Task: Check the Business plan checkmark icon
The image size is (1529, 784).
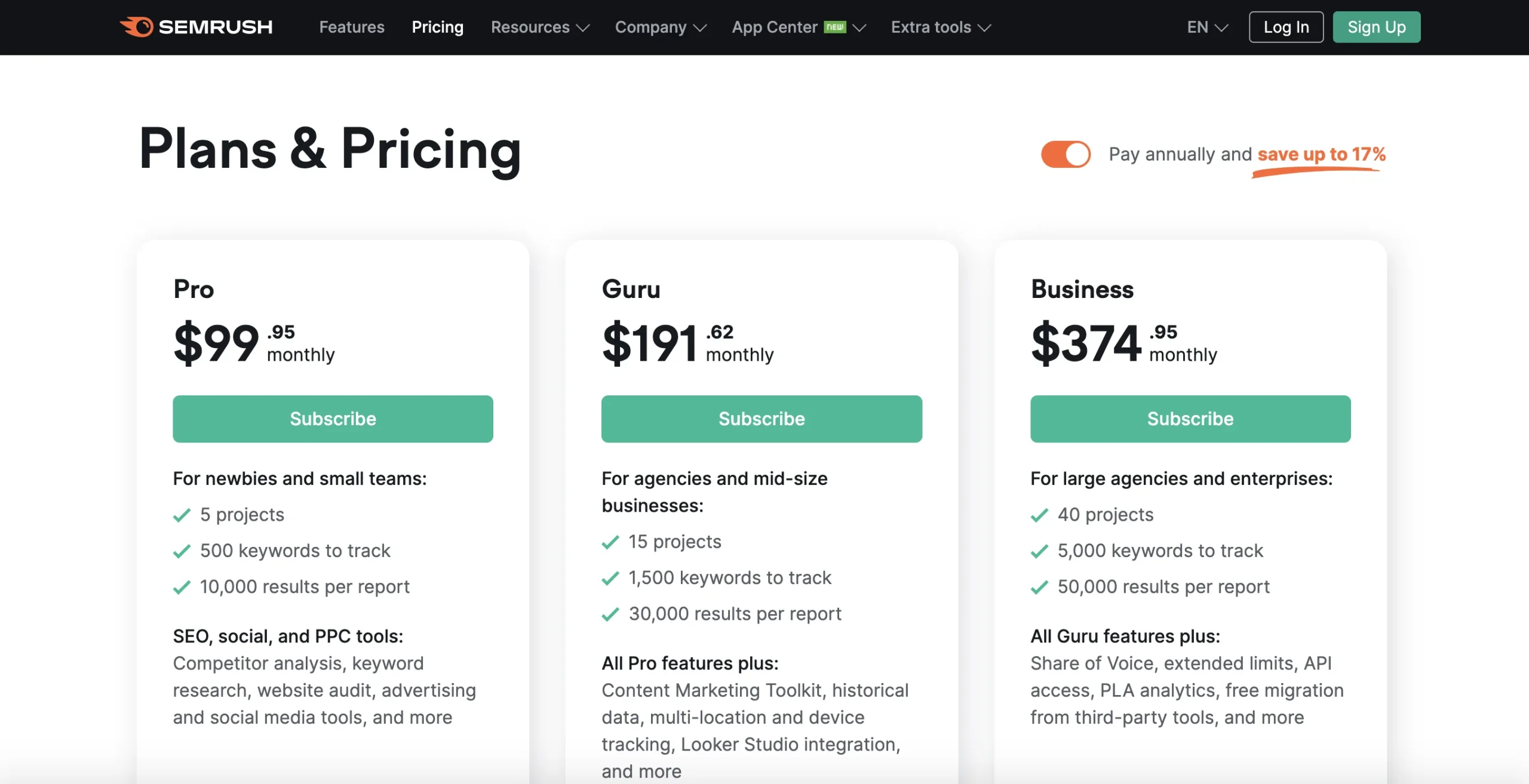Action: click(x=1039, y=514)
